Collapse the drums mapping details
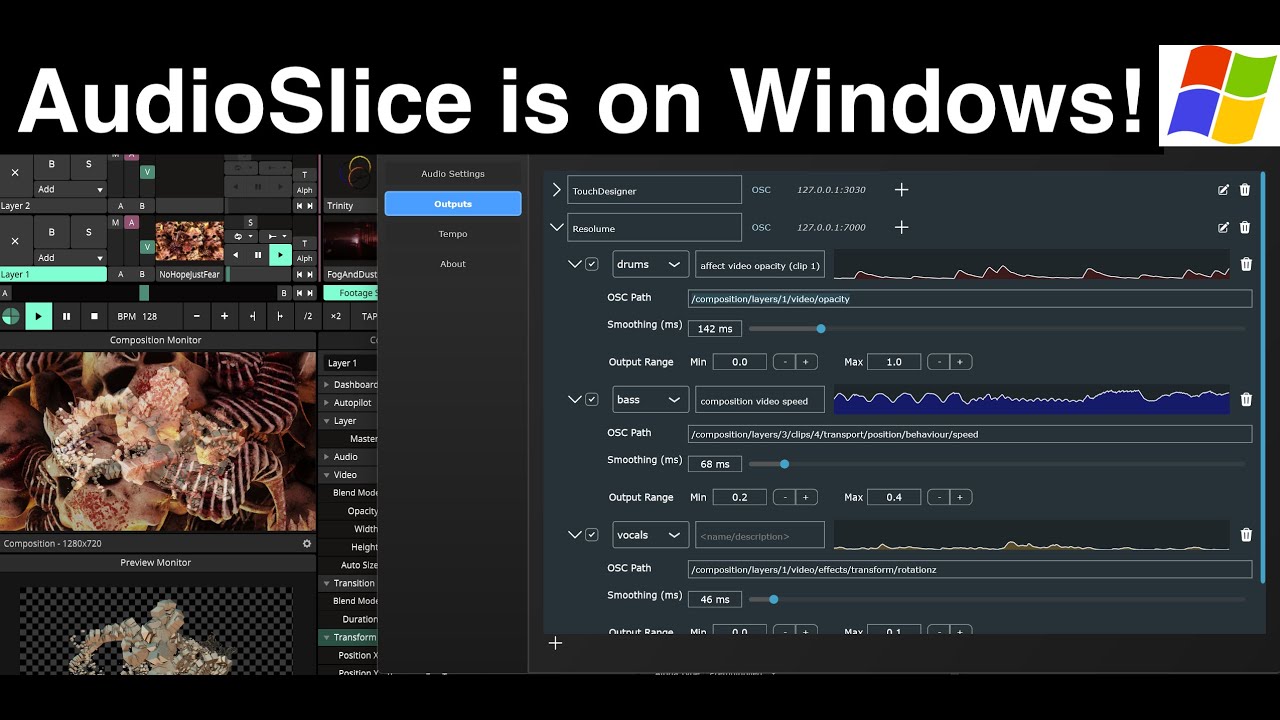Screen dimensions: 1280x720 (574, 265)
